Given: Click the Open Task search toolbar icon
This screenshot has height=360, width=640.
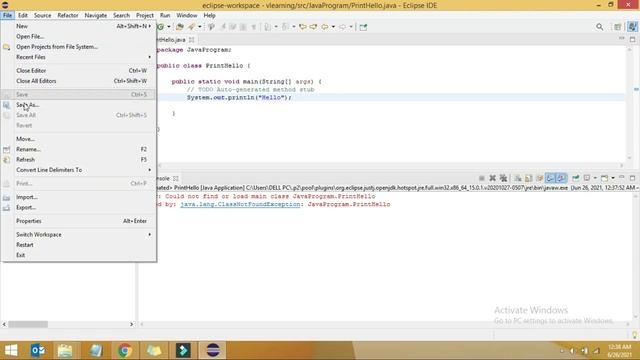Looking at the screenshot, I should point(191,27).
